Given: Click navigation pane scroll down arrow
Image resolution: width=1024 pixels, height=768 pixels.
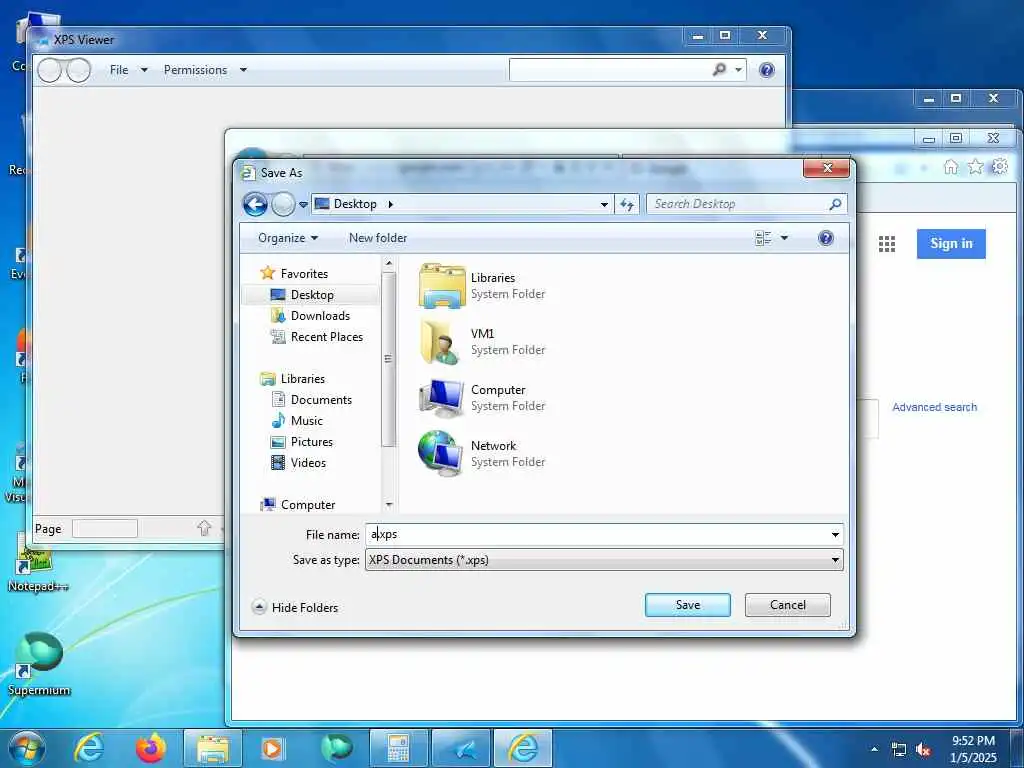Looking at the screenshot, I should (x=389, y=505).
